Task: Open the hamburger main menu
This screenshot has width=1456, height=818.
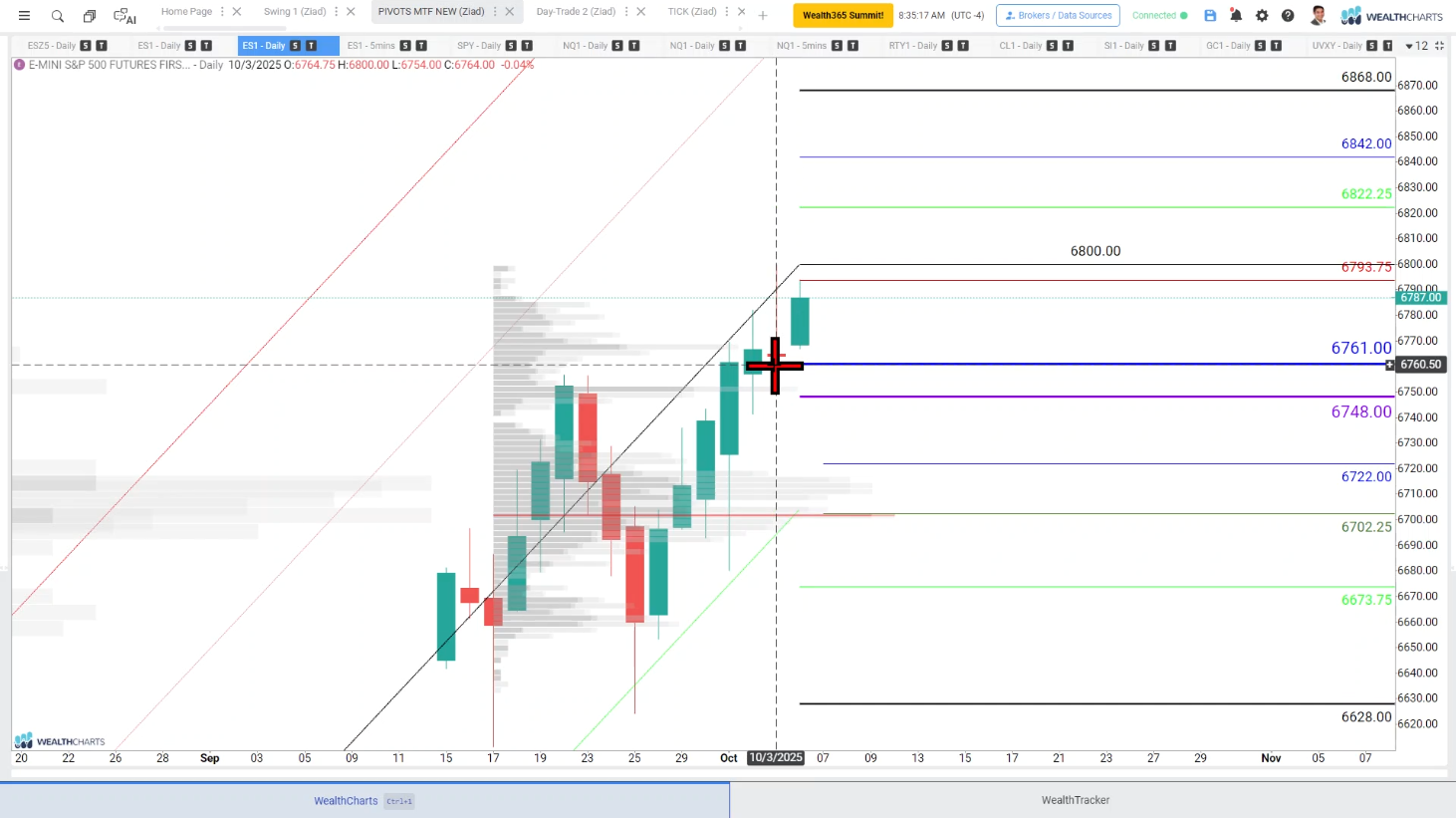Action: click(x=24, y=16)
